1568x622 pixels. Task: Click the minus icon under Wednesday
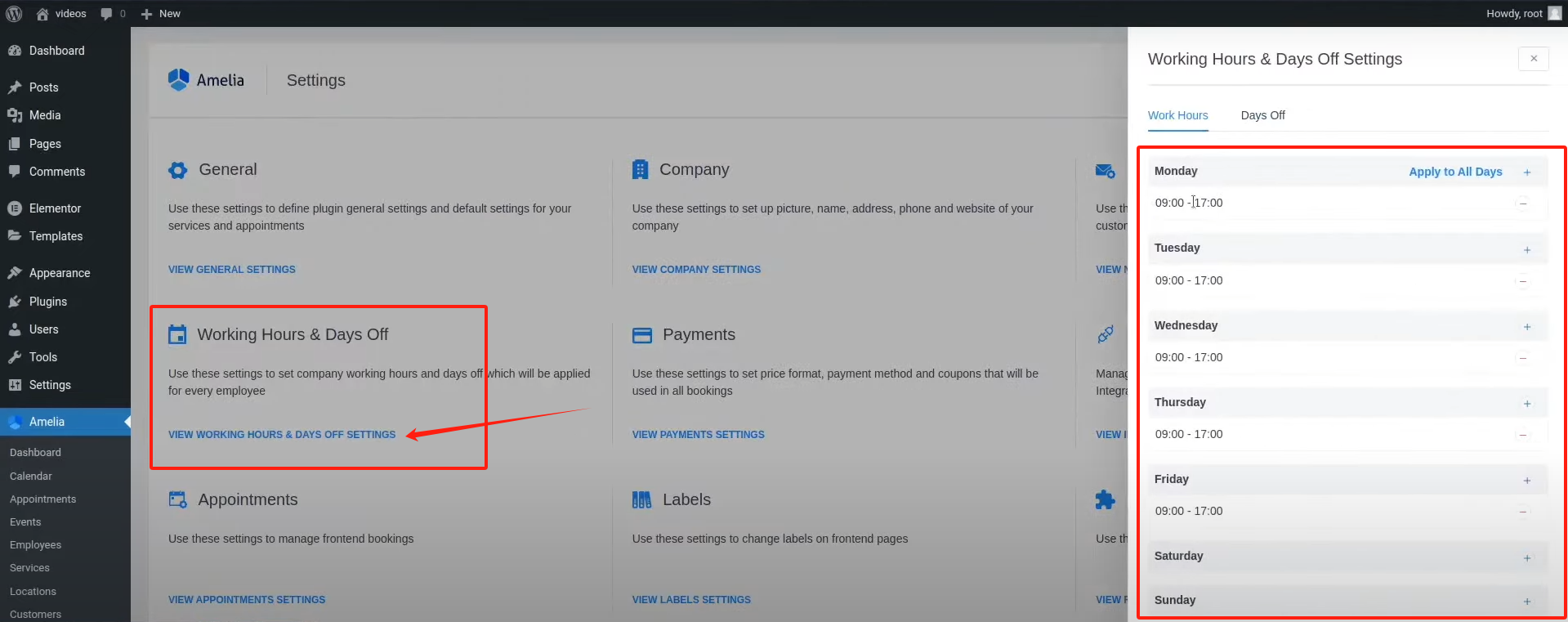click(1522, 358)
